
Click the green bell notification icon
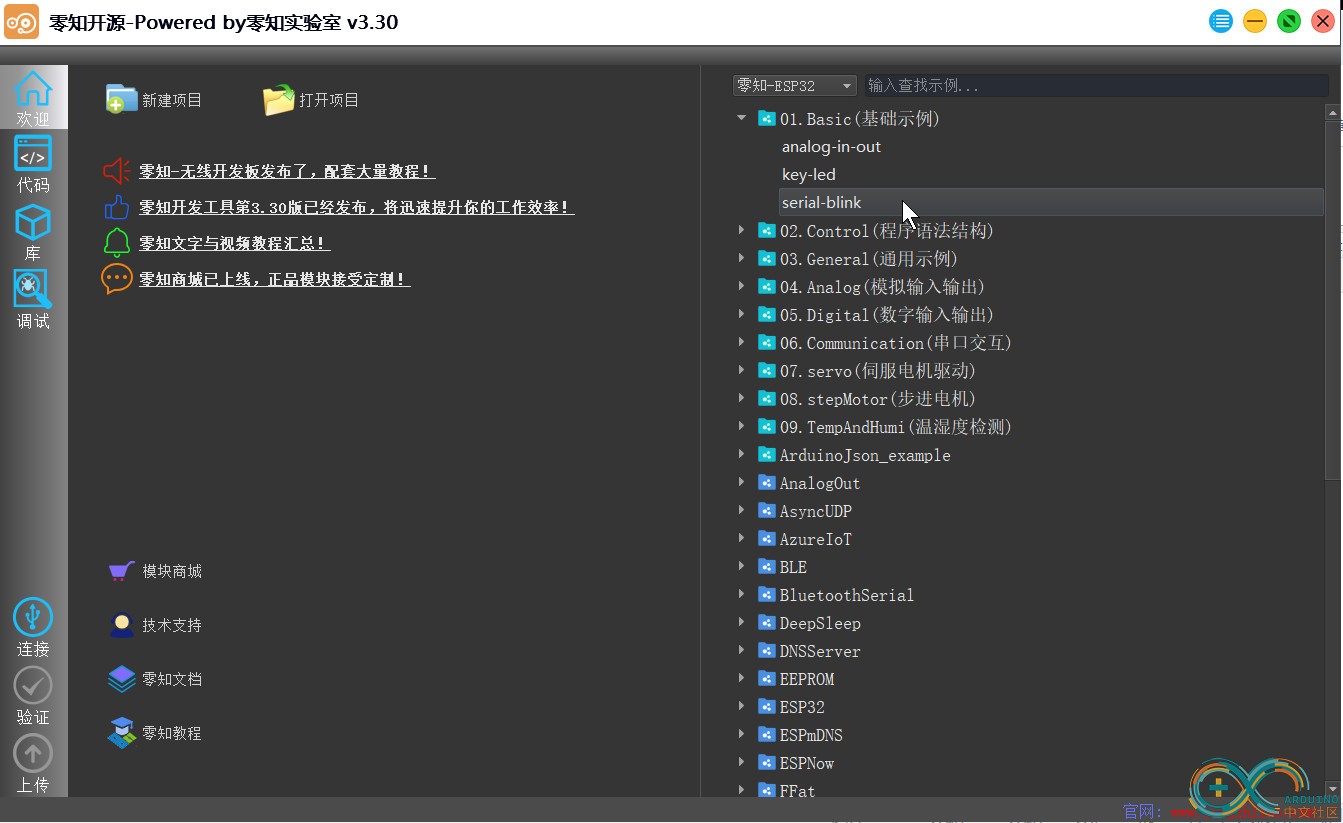click(117, 243)
